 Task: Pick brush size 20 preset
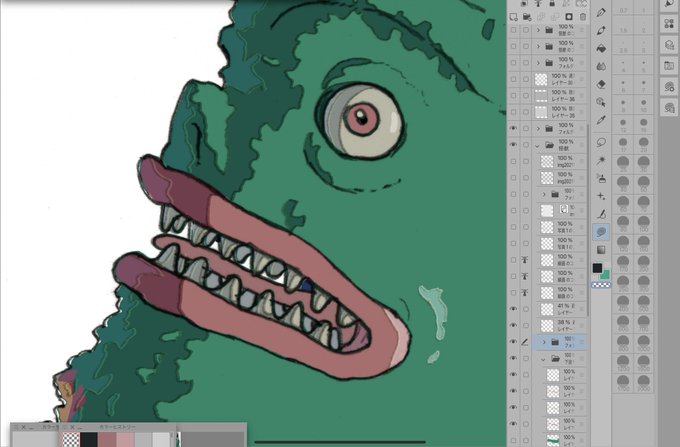tap(644, 144)
